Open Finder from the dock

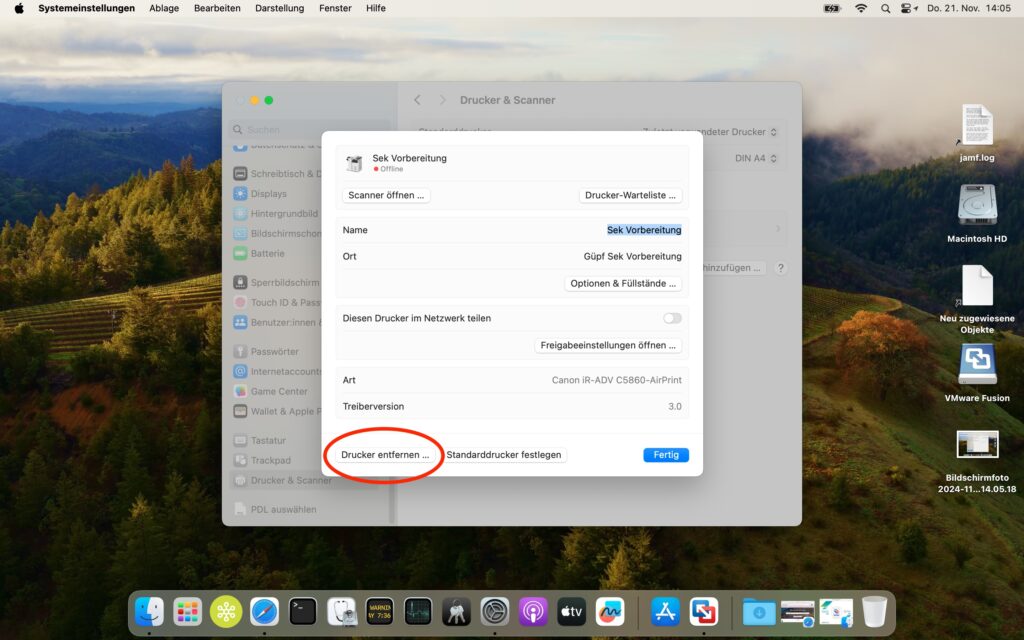150,611
